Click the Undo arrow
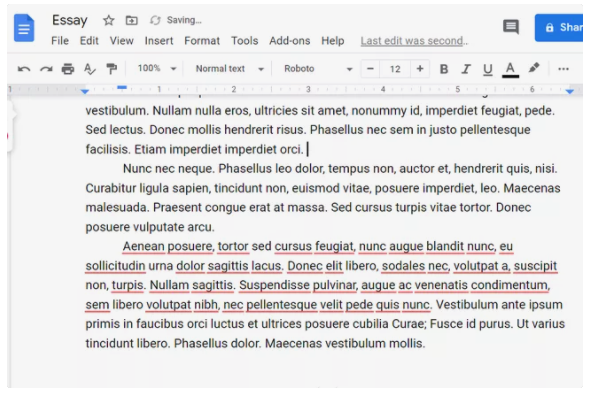Screen dimensions: 593x398 coord(24,69)
